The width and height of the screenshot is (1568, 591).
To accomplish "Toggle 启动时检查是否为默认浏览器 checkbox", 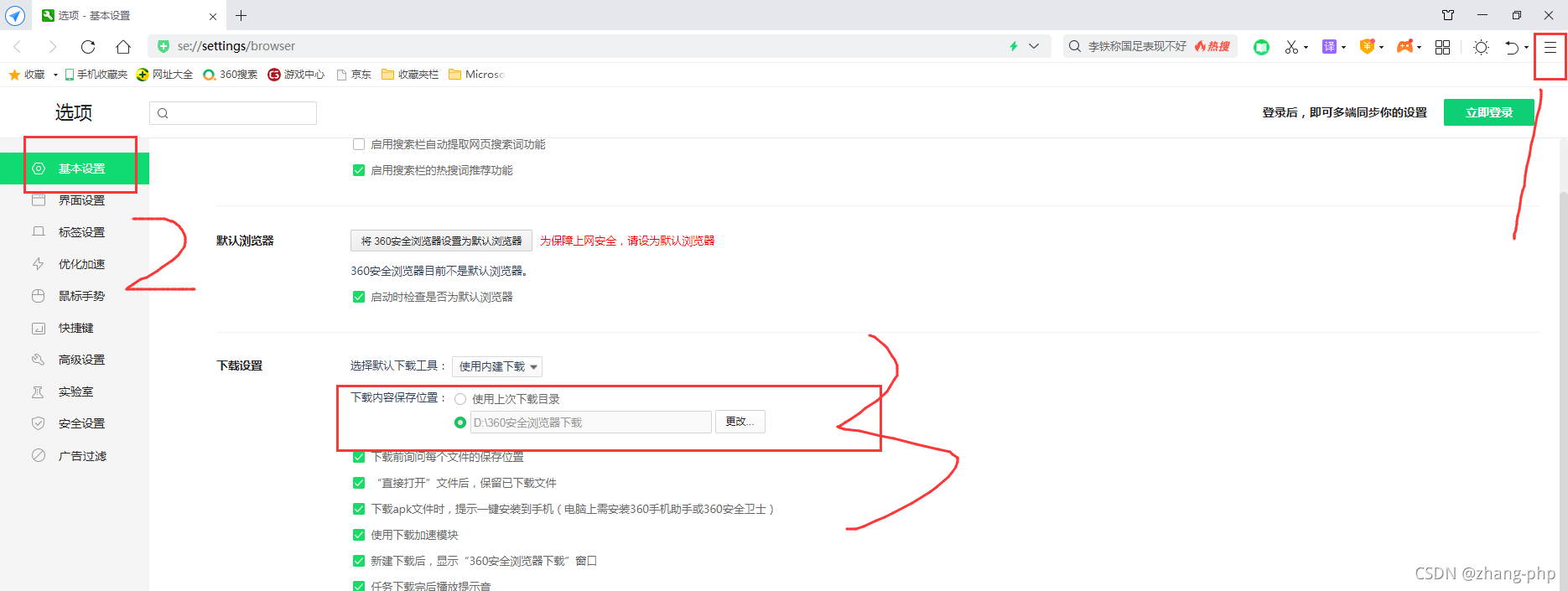I will 359,297.
